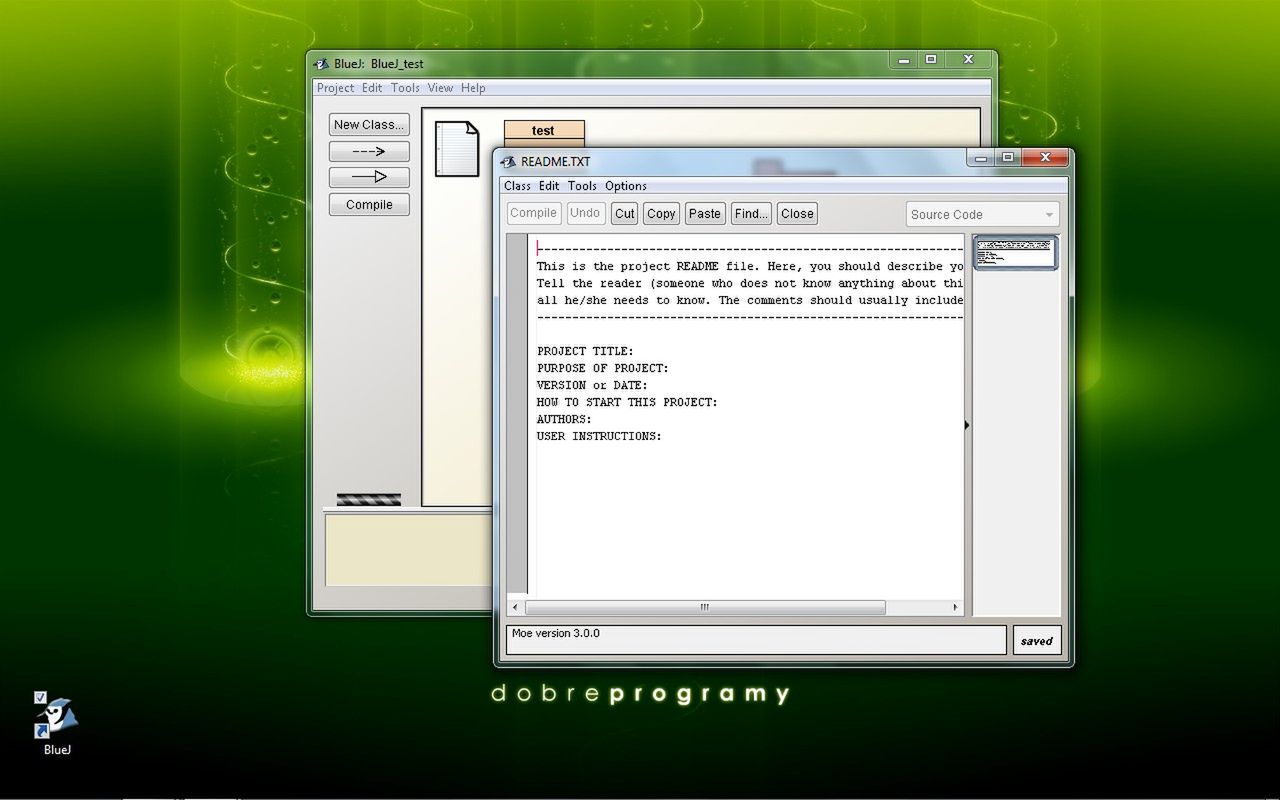
Task: Click the editor's Compile toolbar button
Action: coord(533,213)
